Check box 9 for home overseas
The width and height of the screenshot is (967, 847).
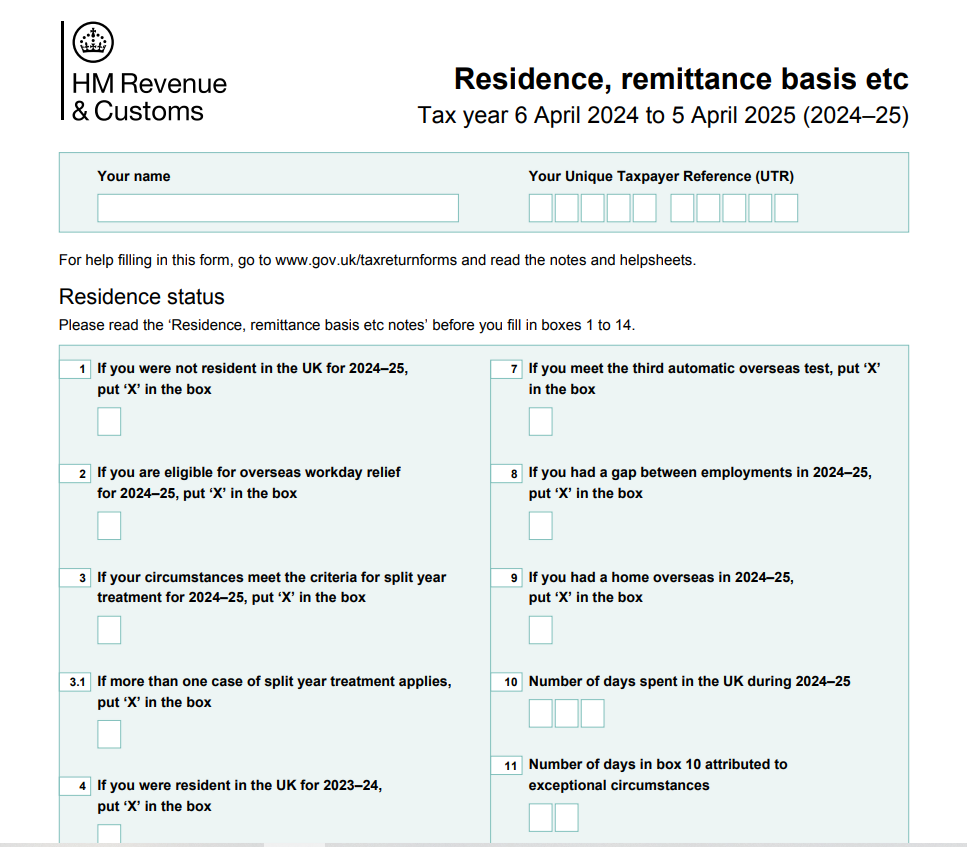coord(540,630)
